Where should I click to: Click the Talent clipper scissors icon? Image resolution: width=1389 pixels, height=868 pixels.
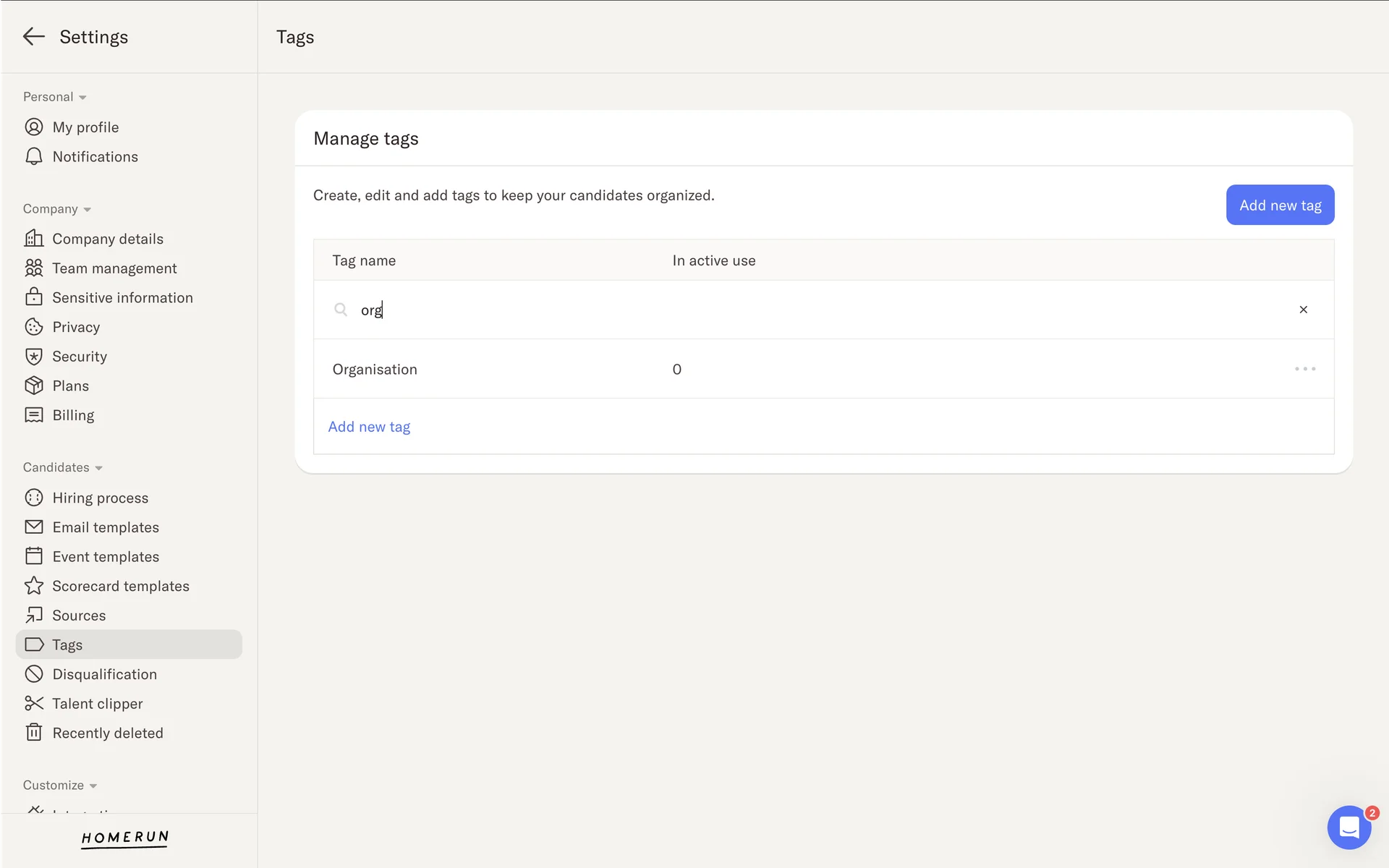(33, 703)
